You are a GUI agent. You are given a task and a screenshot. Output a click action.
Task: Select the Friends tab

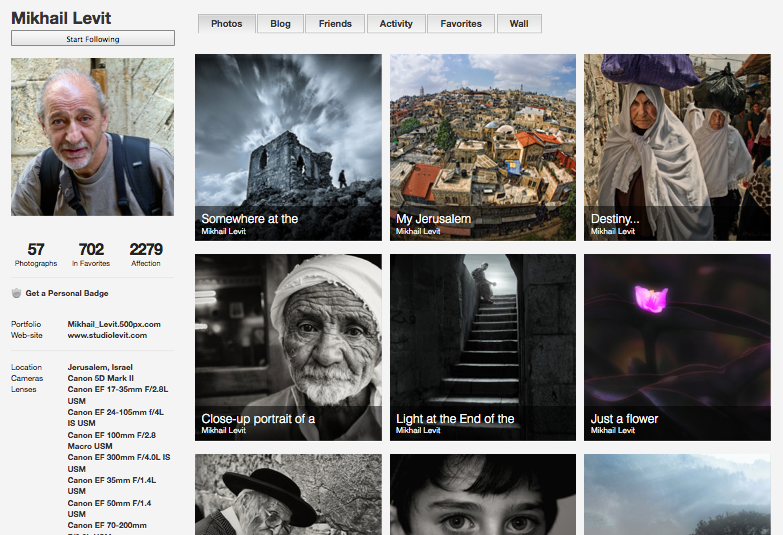[x=335, y=24]
